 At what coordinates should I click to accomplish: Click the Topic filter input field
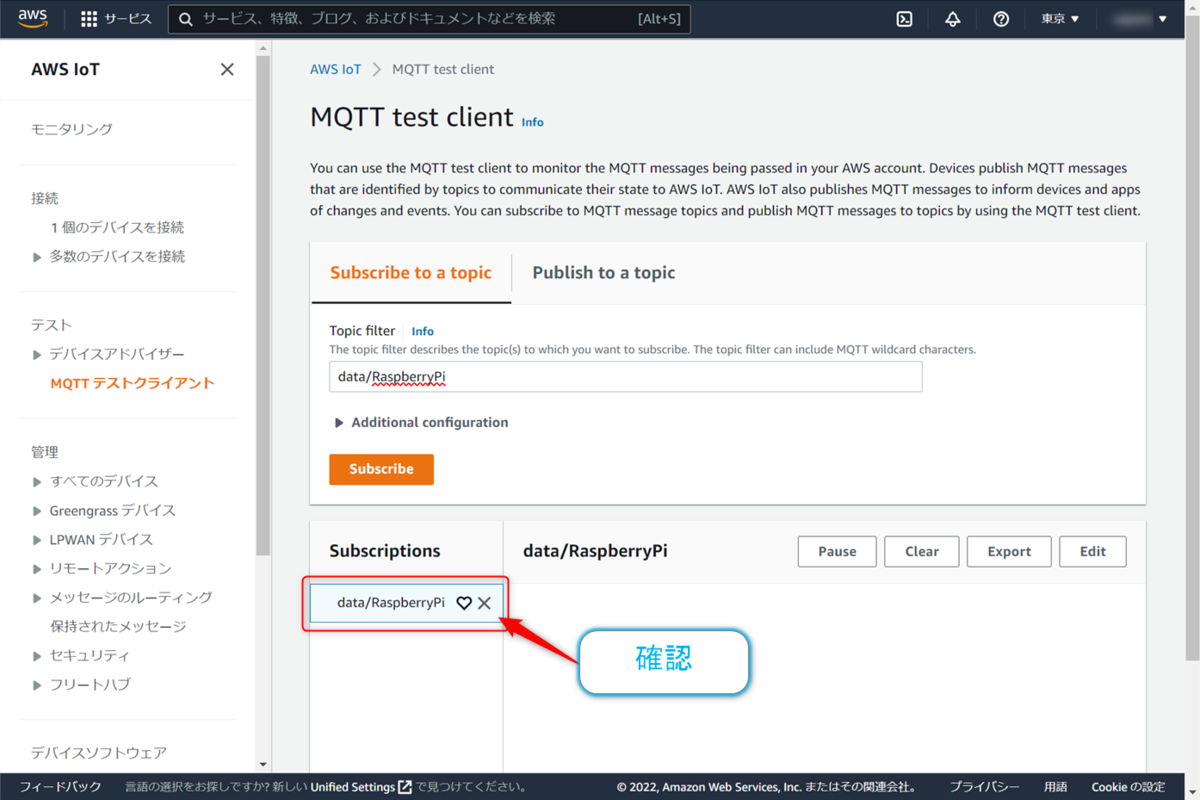coord(626,377)
